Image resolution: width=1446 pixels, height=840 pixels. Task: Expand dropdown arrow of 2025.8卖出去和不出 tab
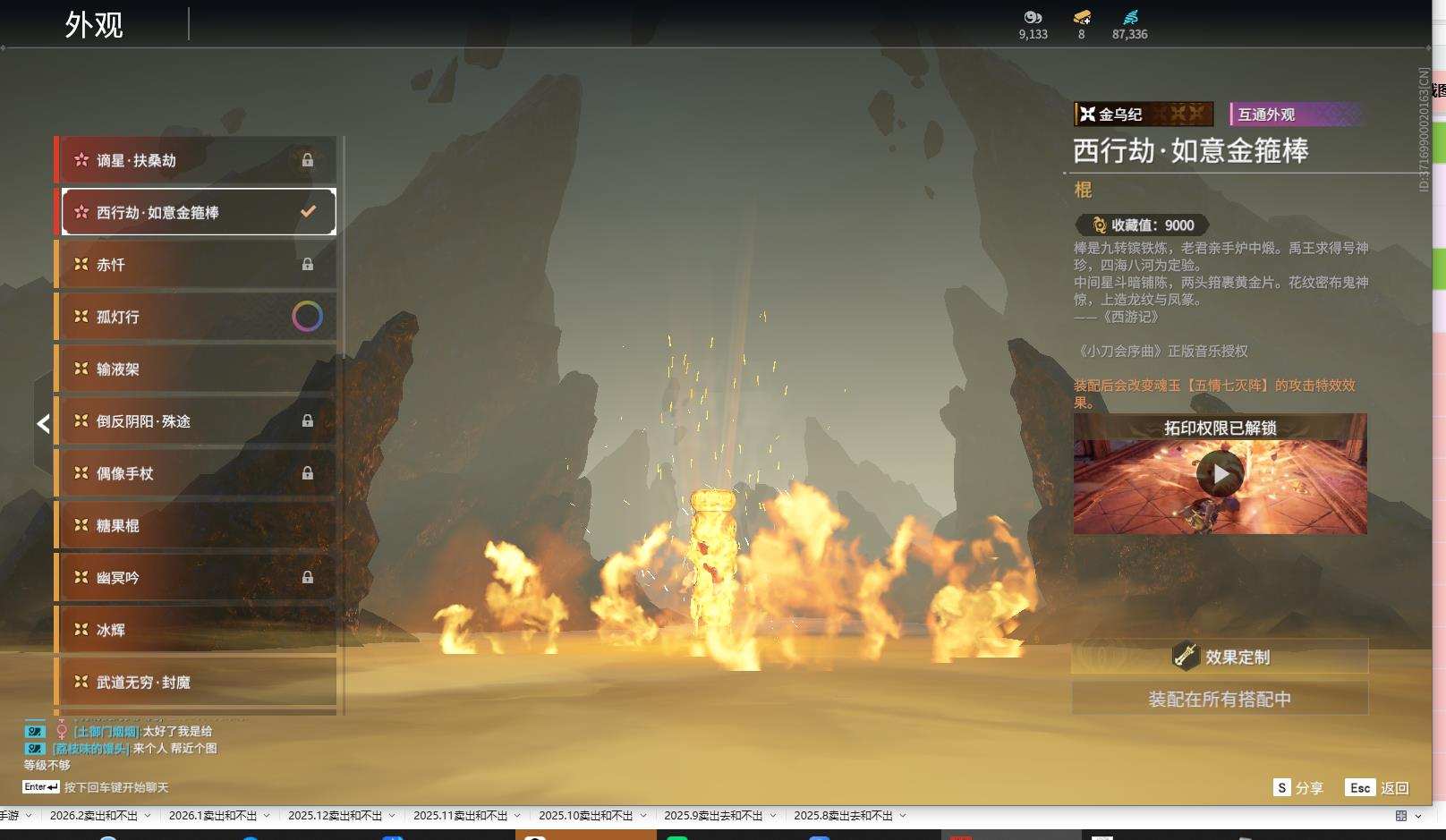[x=903, y=816]
